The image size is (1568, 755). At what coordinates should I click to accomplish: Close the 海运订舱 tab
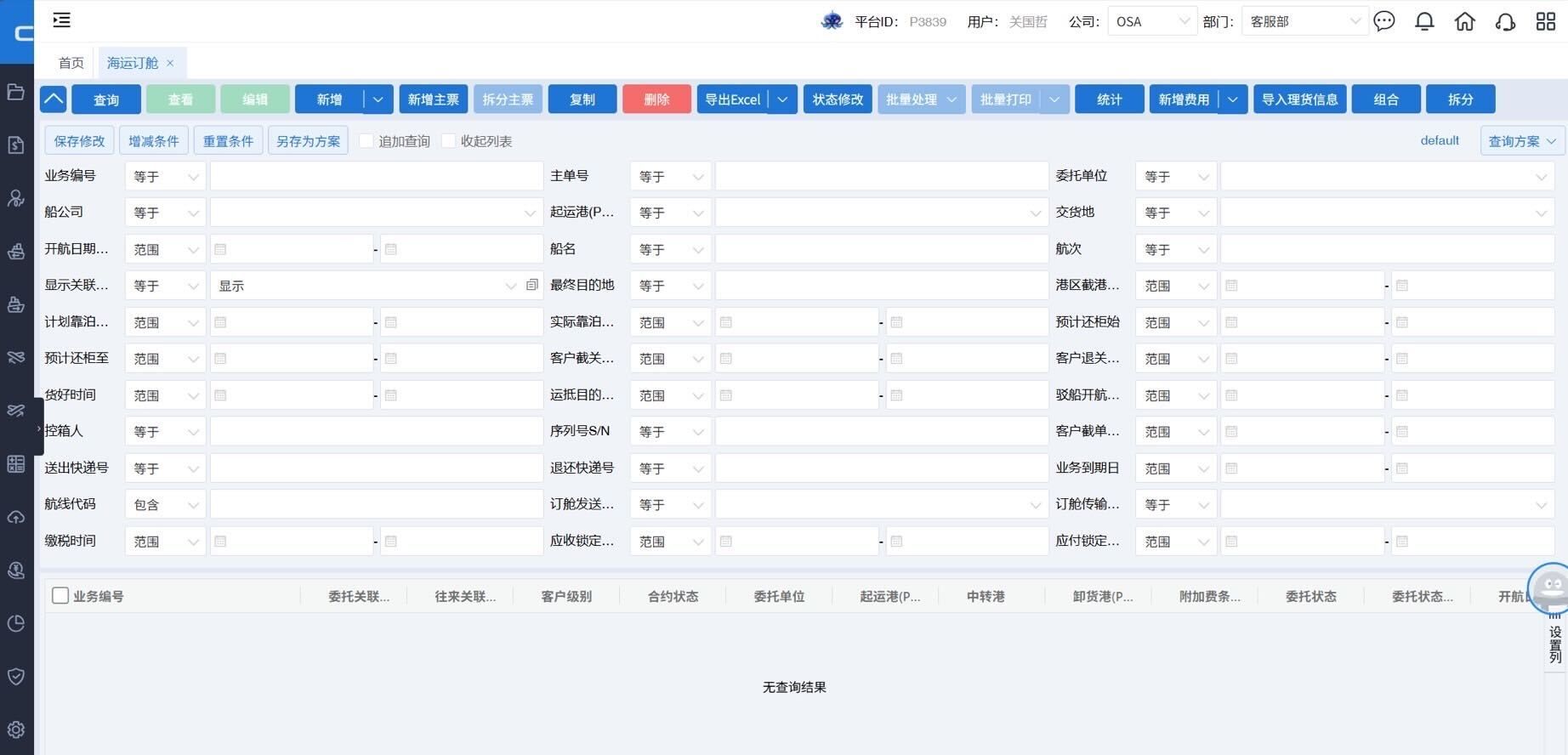[170, 63]
